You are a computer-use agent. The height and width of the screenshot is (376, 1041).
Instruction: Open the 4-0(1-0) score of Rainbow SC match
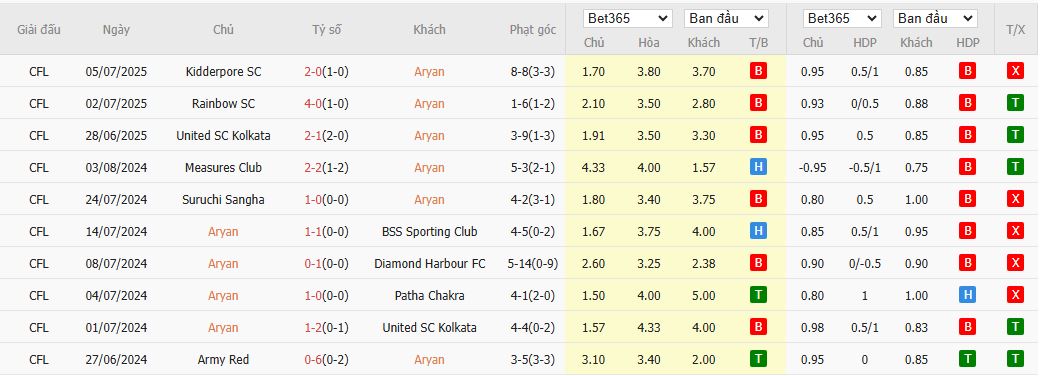point(327,104)
